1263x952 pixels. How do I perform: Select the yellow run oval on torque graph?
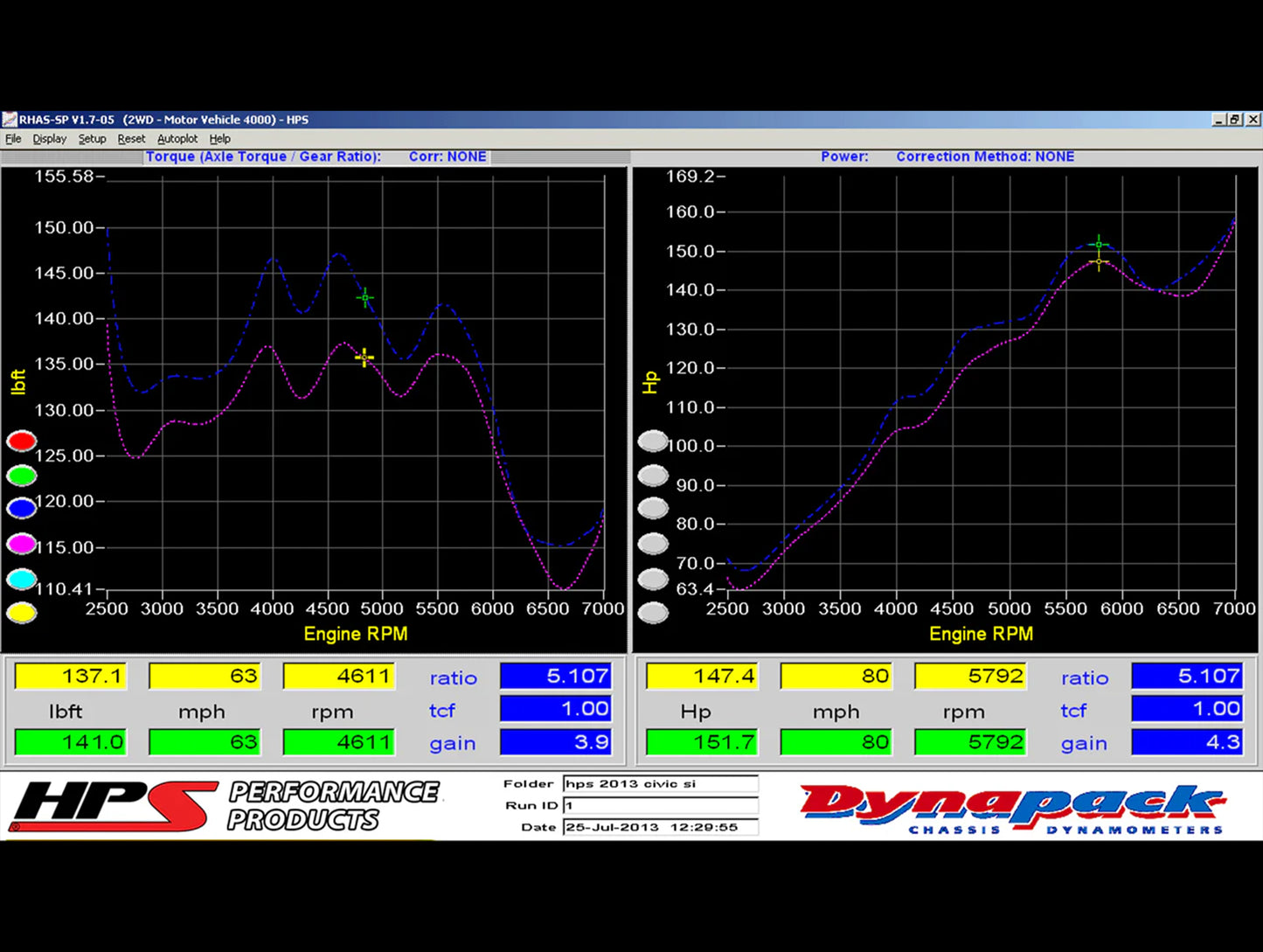click(x=22, y=613)
